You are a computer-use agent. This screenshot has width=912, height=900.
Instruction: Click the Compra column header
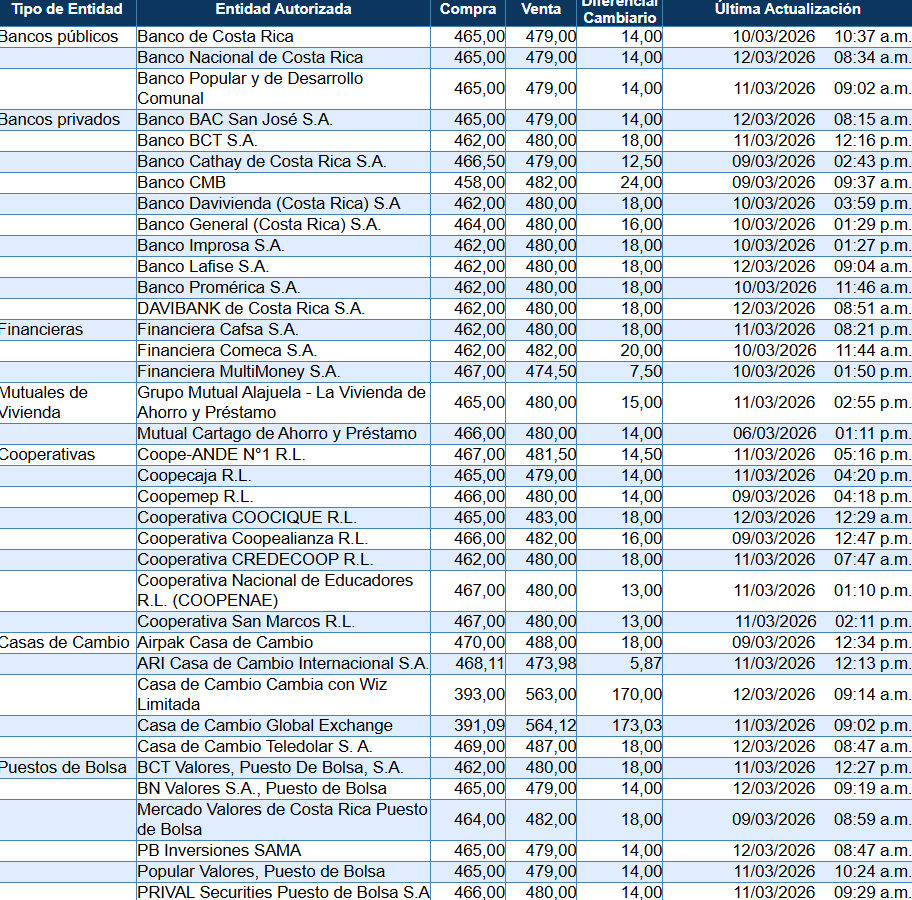click(x=468, y=10)
